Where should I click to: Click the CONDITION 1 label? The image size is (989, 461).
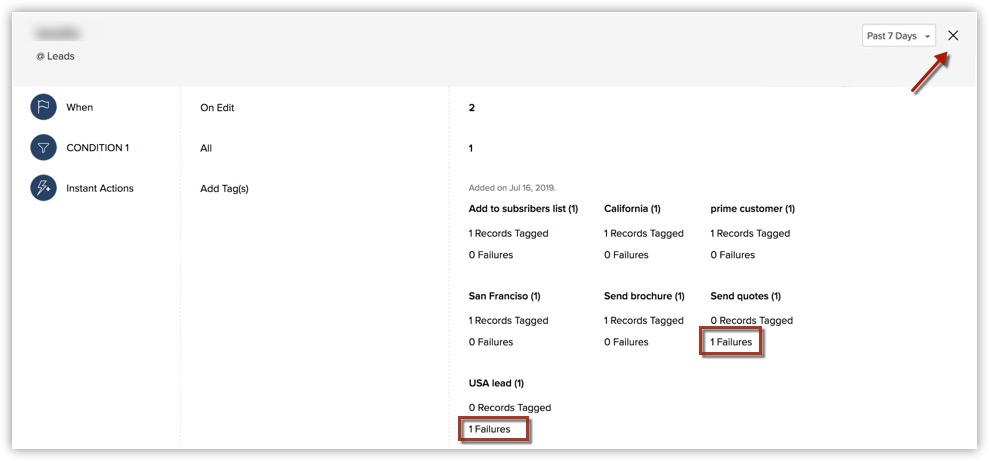(97, 148)
